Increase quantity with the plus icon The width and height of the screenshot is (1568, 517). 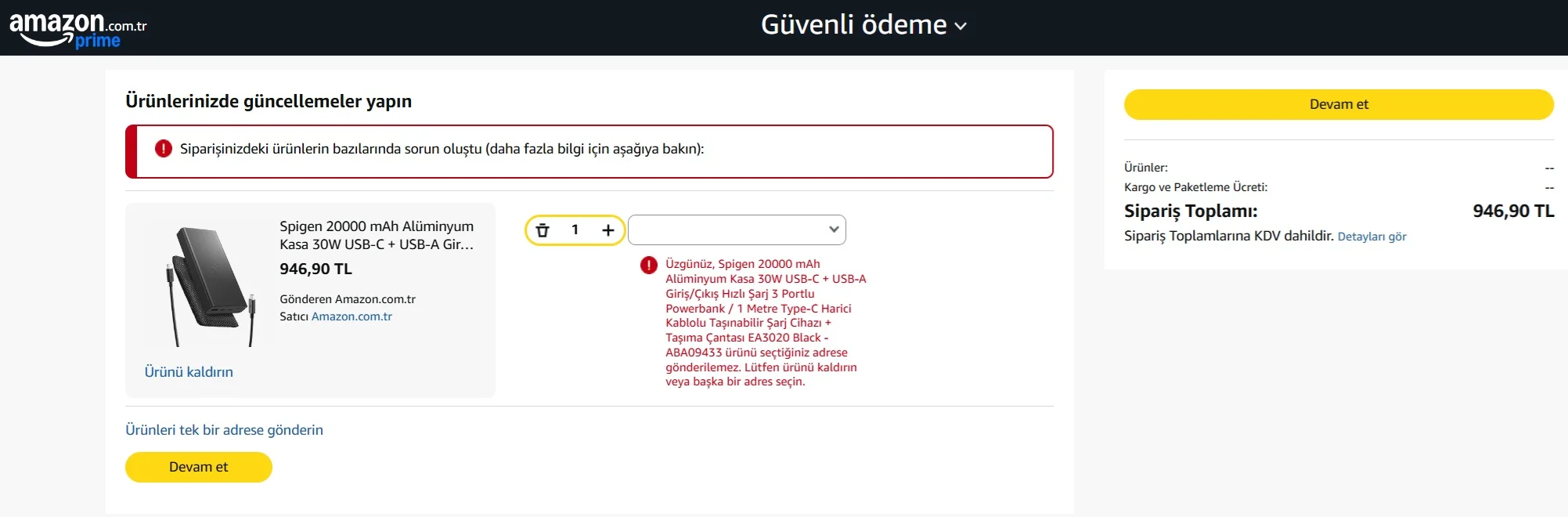pyautogui.click(x=607, y=230)
